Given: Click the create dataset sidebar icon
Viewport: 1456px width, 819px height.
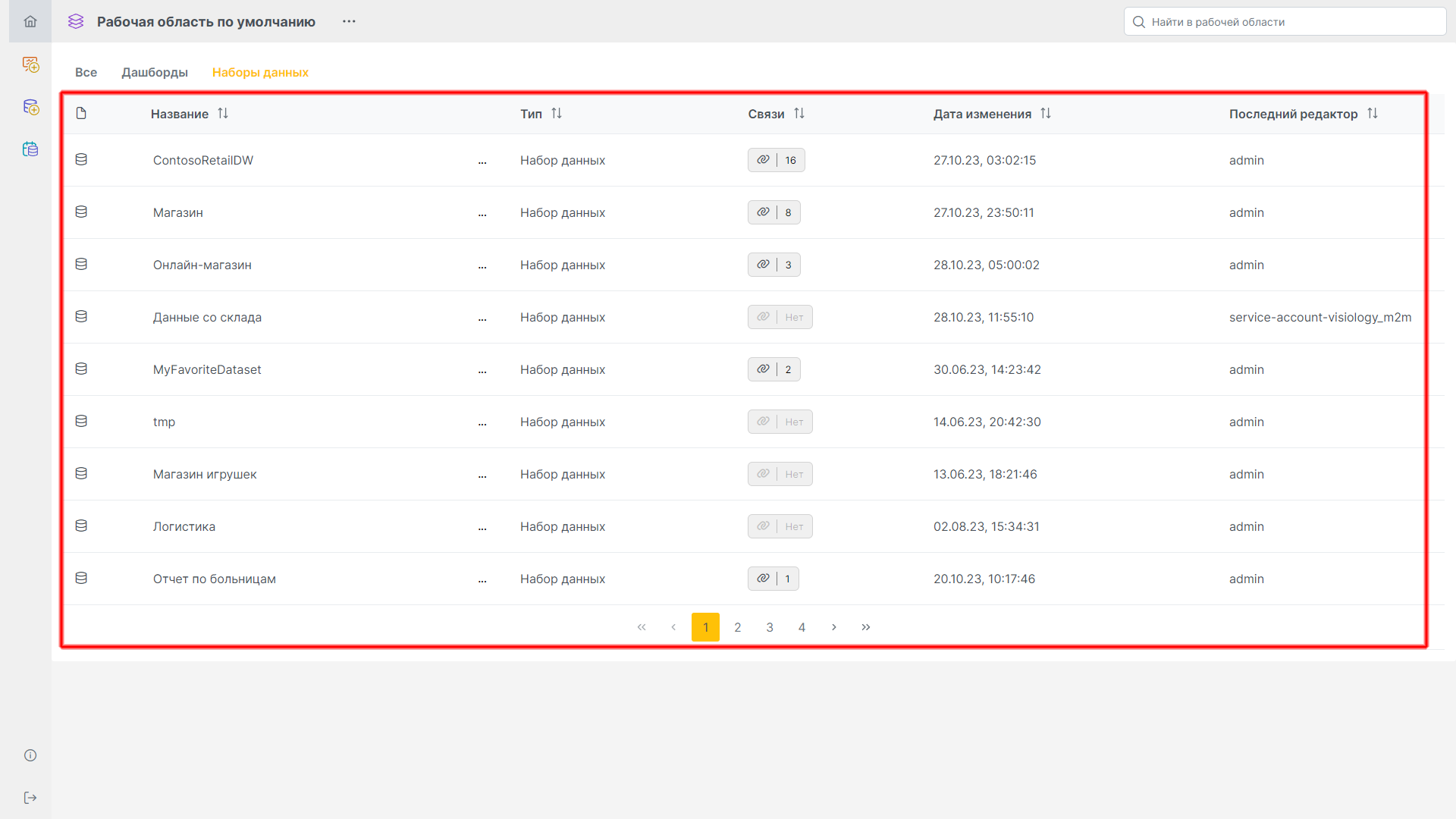Looking at the screenshot, I should (30, 107).
